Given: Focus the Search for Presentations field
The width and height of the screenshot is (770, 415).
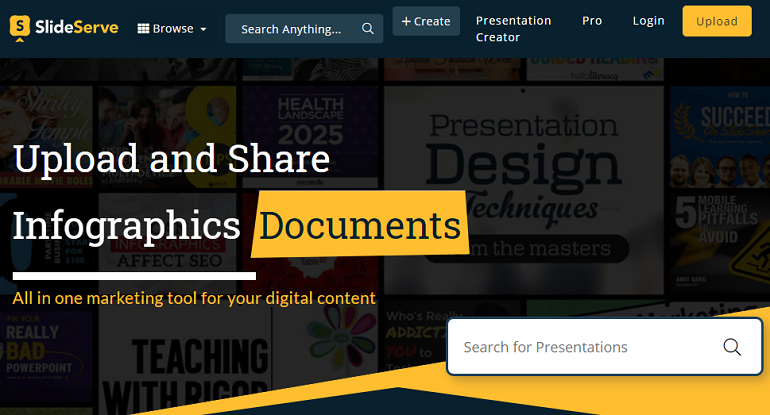Looking at the screenshot, I should coord(605,347).
